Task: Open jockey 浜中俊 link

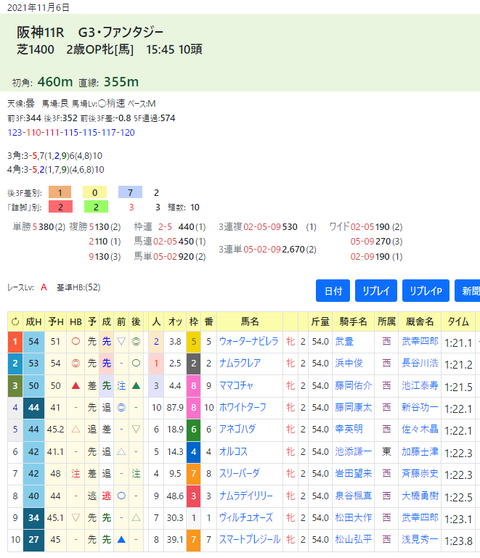Action: point(349,363)
